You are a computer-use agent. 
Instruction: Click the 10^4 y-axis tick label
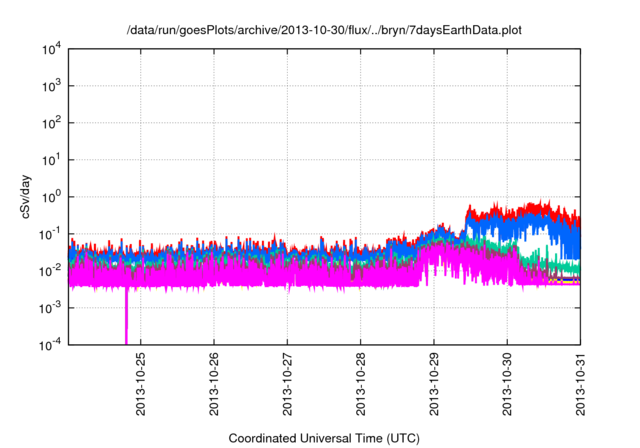[x=51, y=49]
